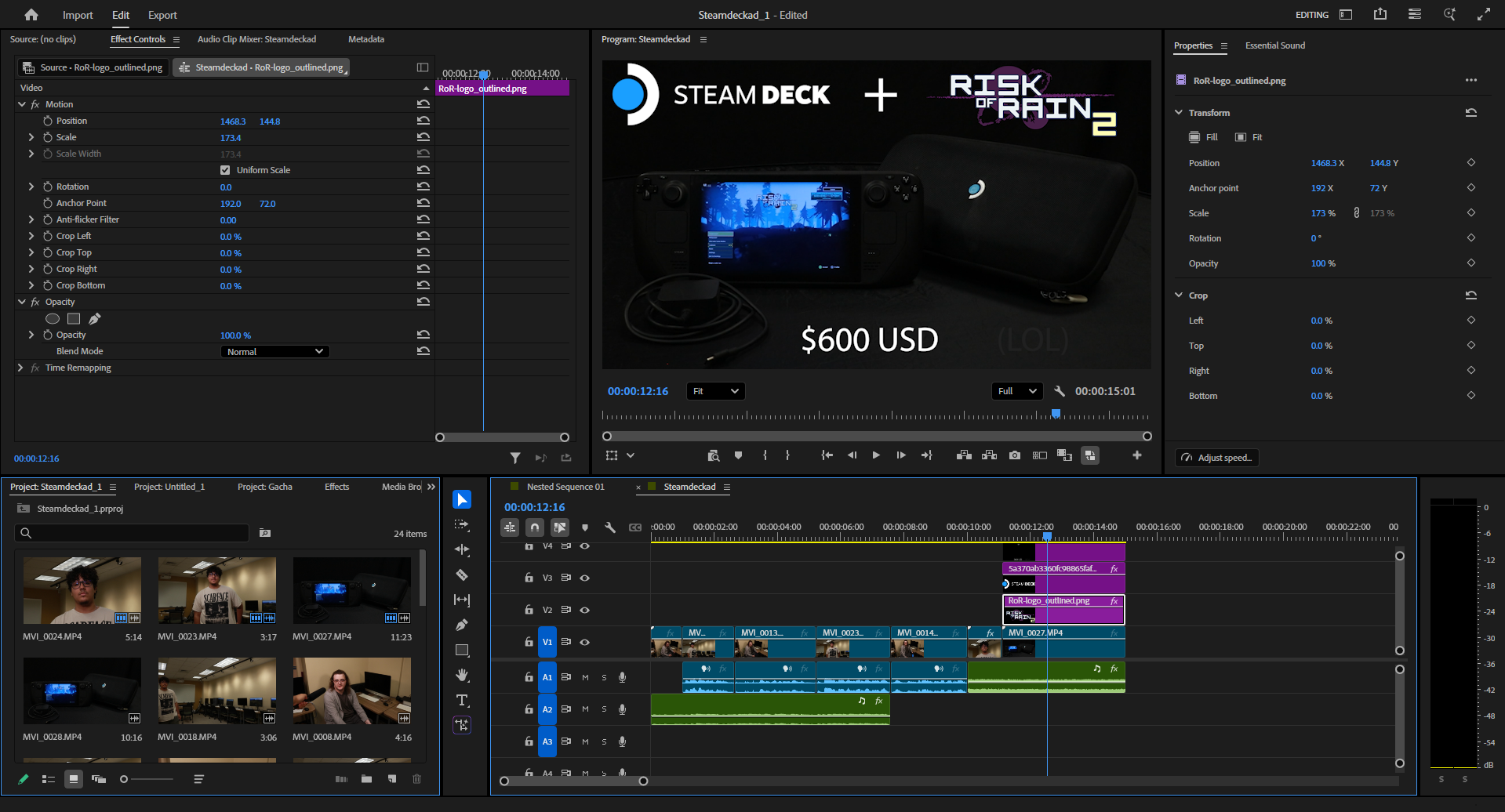Collapse Transform section in Properties
Viewport: 1505px width, 812px height.
coord(1179,113)
